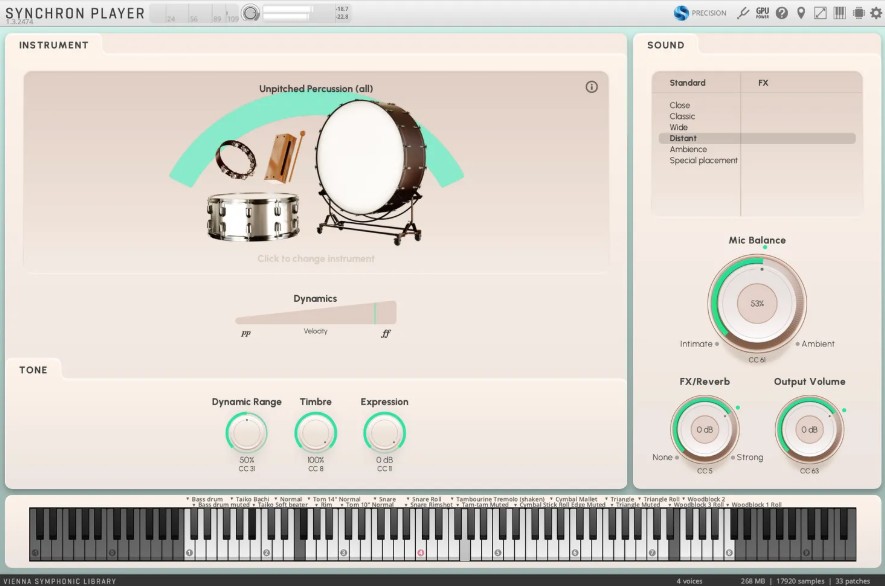Select the Close mic option

click(680, 104)
